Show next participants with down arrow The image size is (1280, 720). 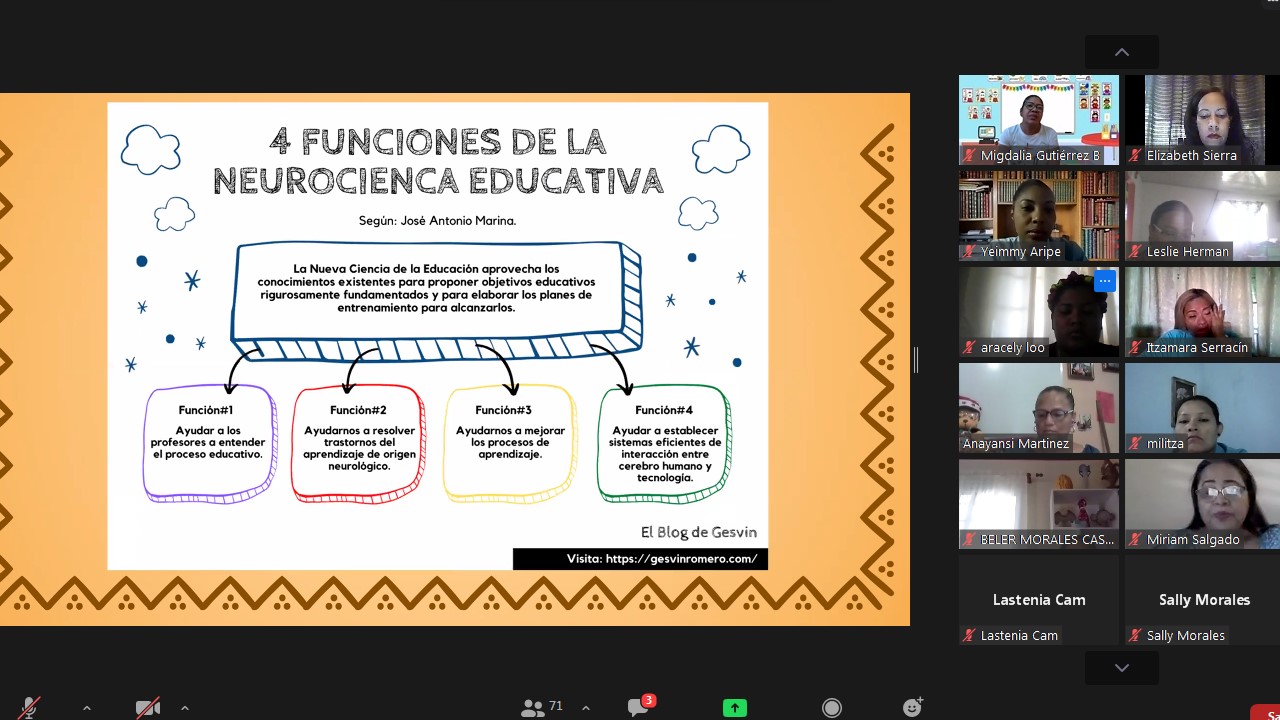(x=1122, y=668)
